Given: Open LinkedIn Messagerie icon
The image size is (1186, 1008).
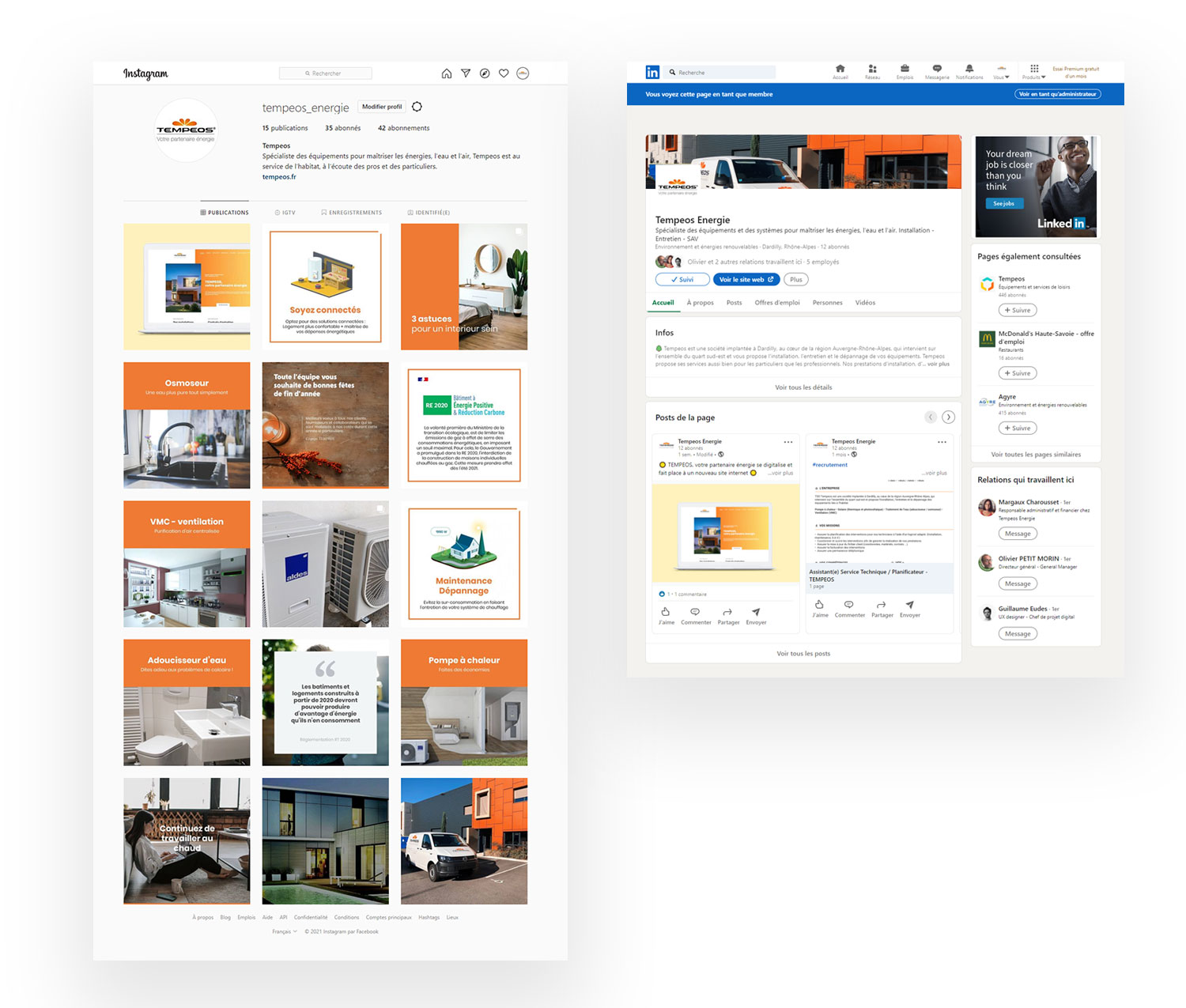Looking at the screenshot, I should click(x=937, y=71).
